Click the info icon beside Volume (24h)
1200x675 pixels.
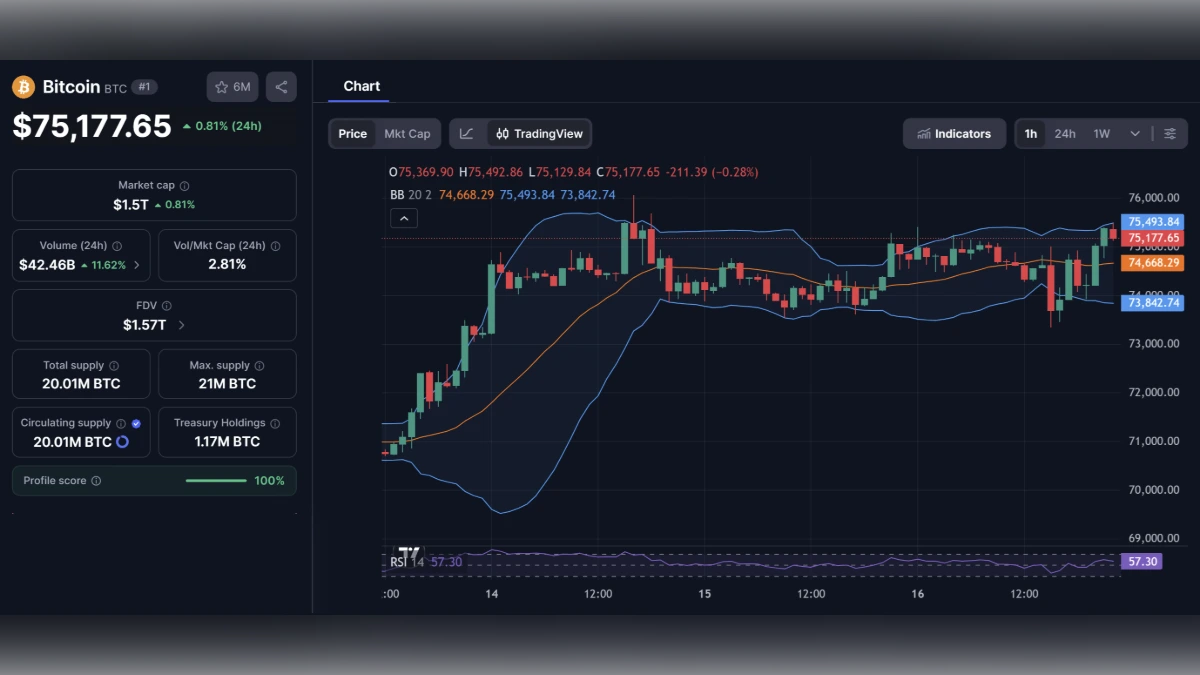[x=117, y=245]
